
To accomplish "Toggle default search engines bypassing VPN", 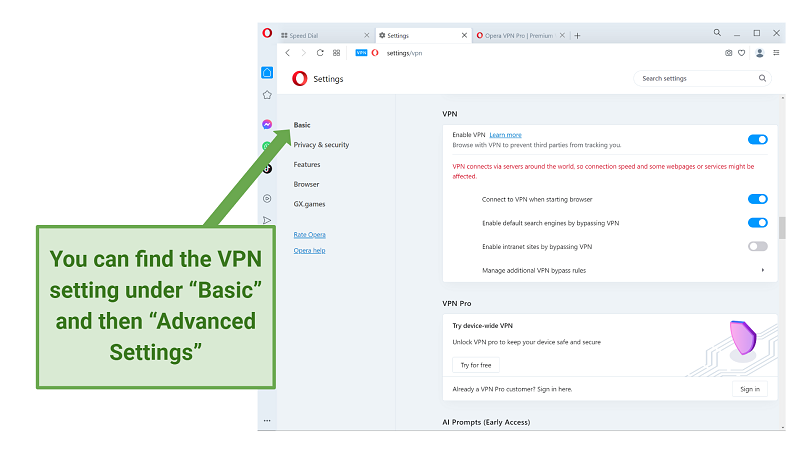I will point(758,223).
